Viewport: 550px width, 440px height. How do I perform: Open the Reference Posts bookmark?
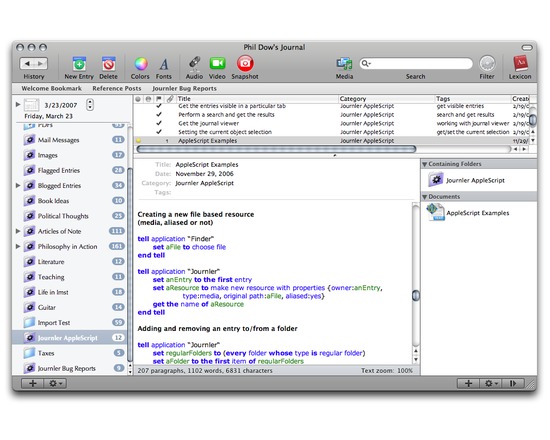[x=117, y=88]
